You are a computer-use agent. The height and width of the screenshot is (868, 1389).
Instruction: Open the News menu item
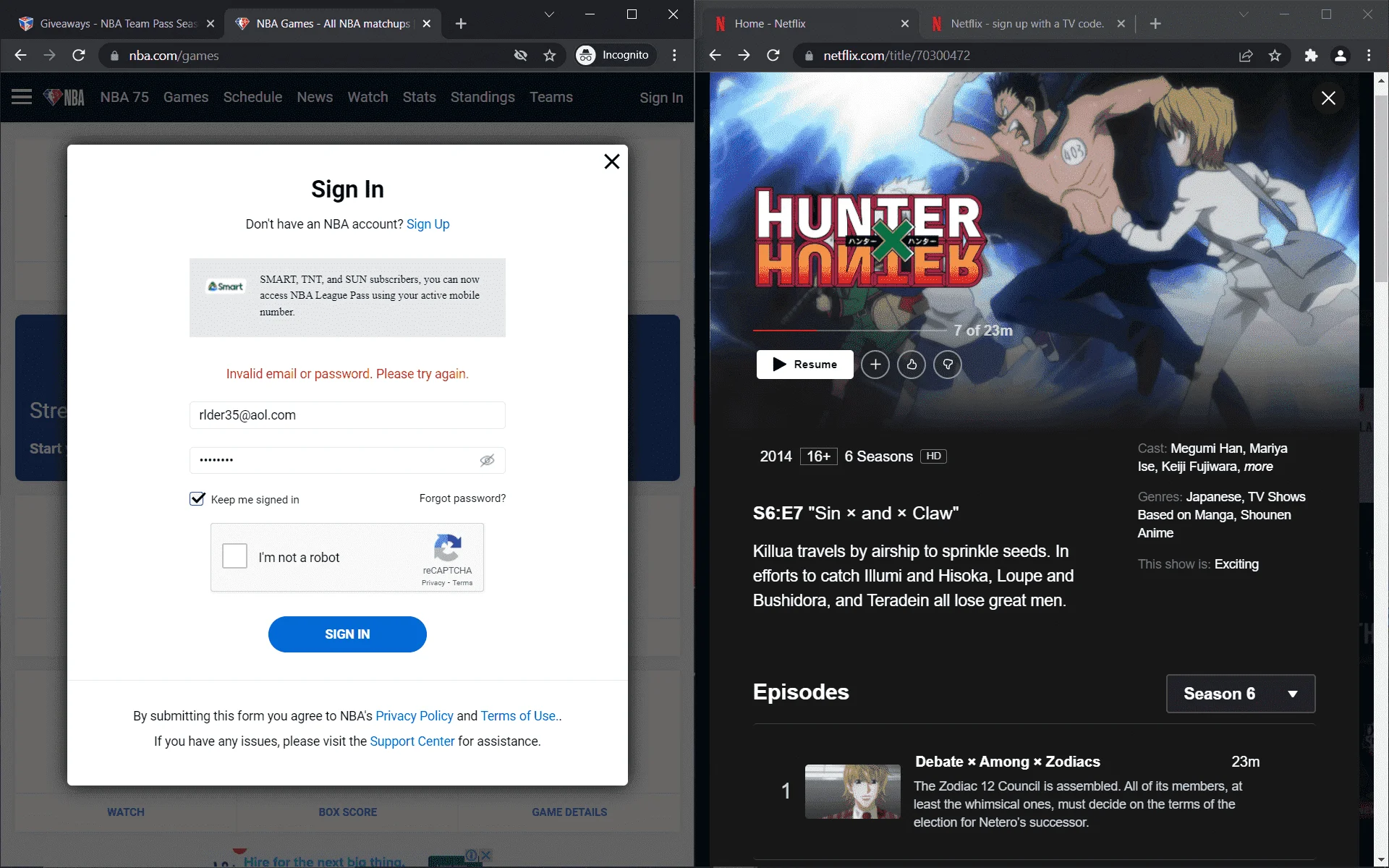315,97
